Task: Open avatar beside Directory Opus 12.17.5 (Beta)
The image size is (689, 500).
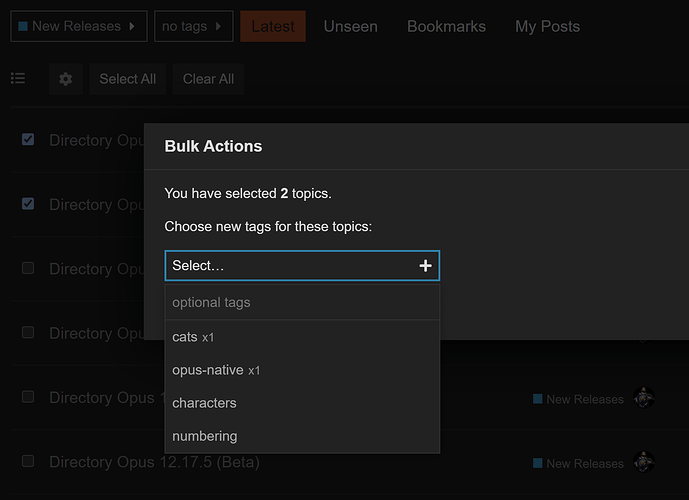Action: click(644, 462)
